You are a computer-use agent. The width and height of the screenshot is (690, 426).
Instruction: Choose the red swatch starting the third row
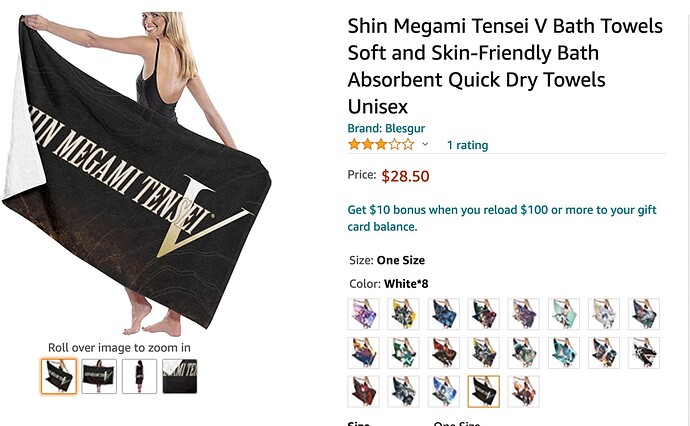[363, 391]
